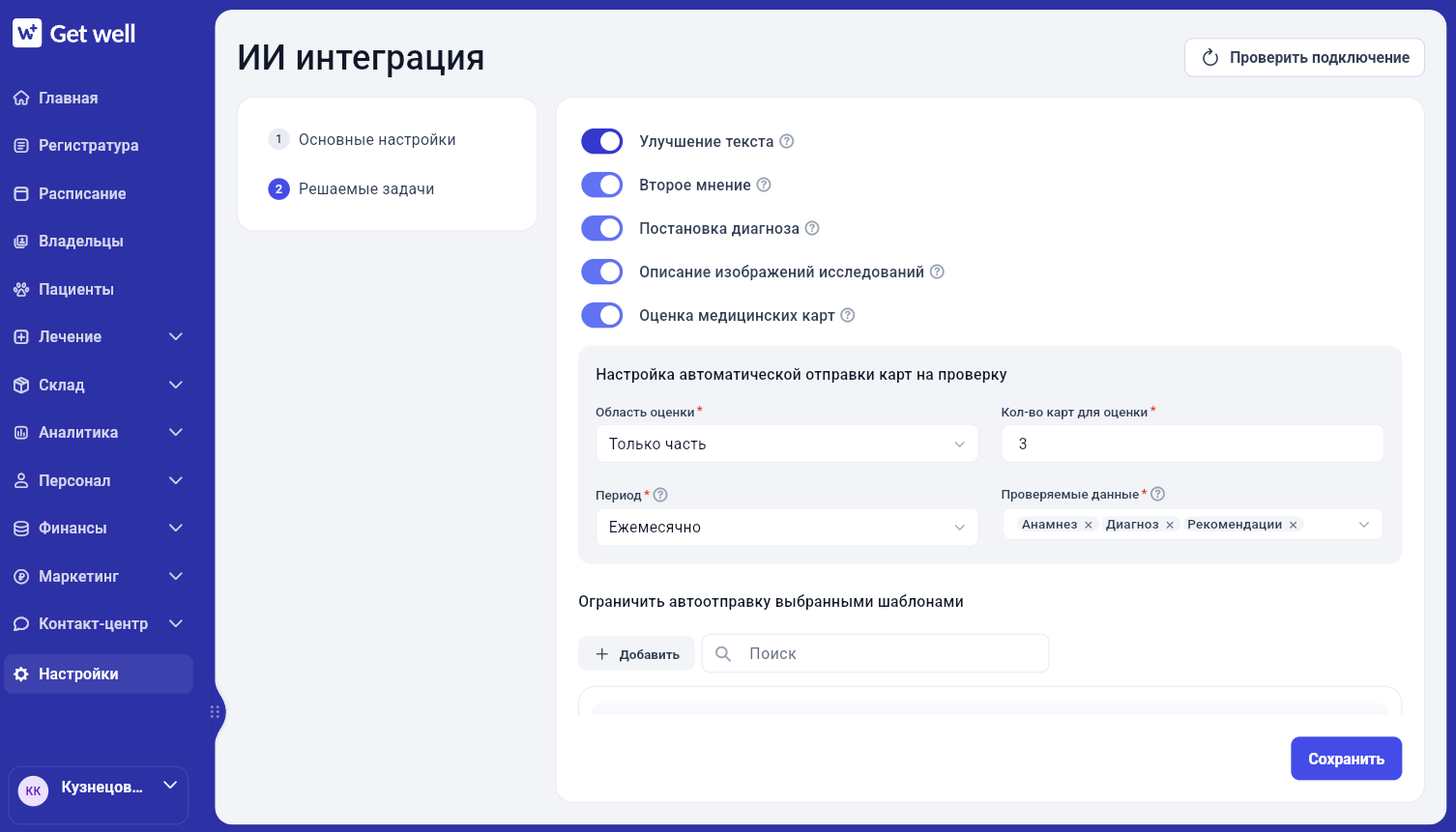Remove the Диагноз tag

pyautogui.click(x=1170, y=525)
